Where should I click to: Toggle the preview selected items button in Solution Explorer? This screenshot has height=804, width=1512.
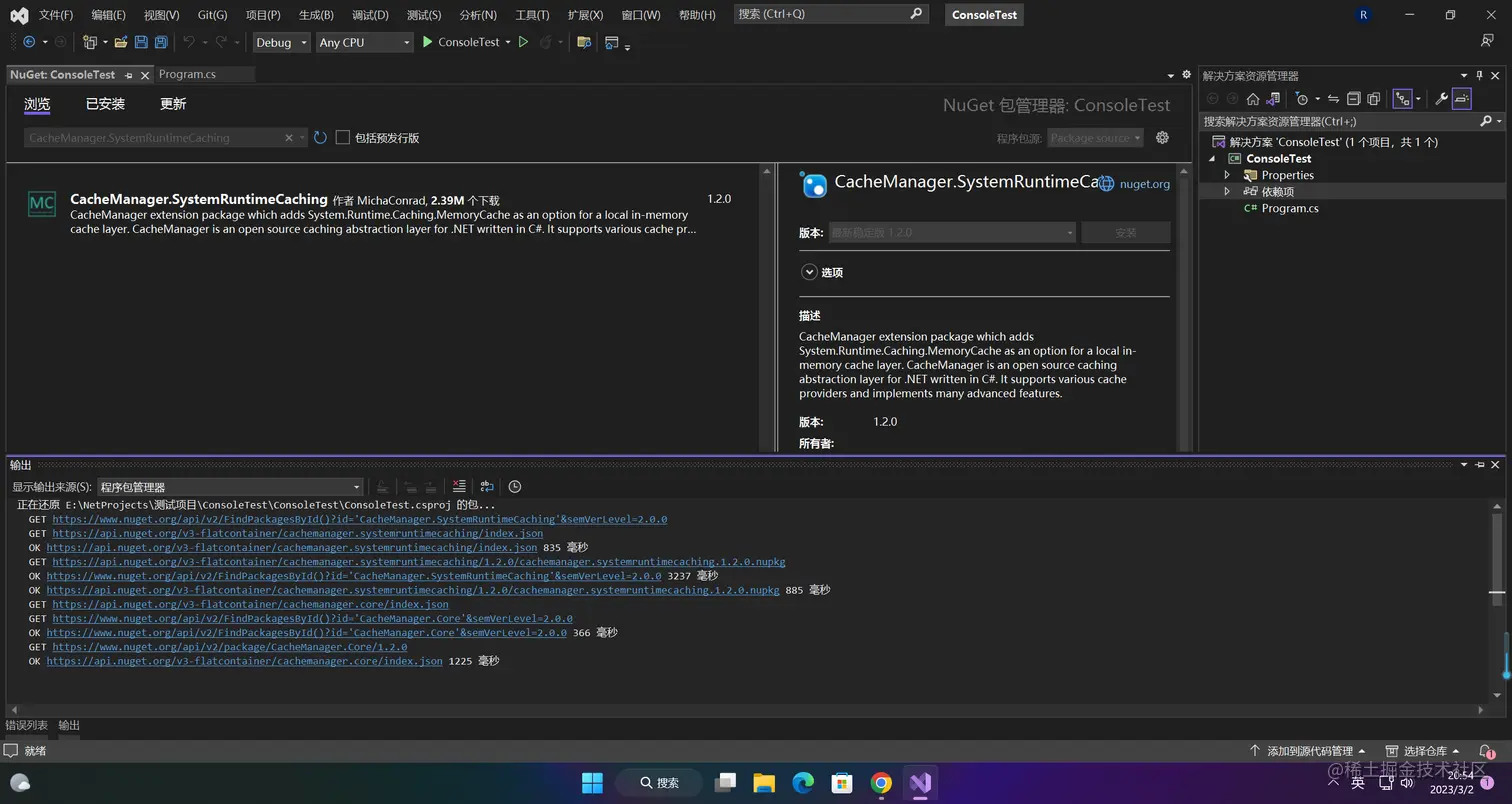click(x=1462, y=99)
